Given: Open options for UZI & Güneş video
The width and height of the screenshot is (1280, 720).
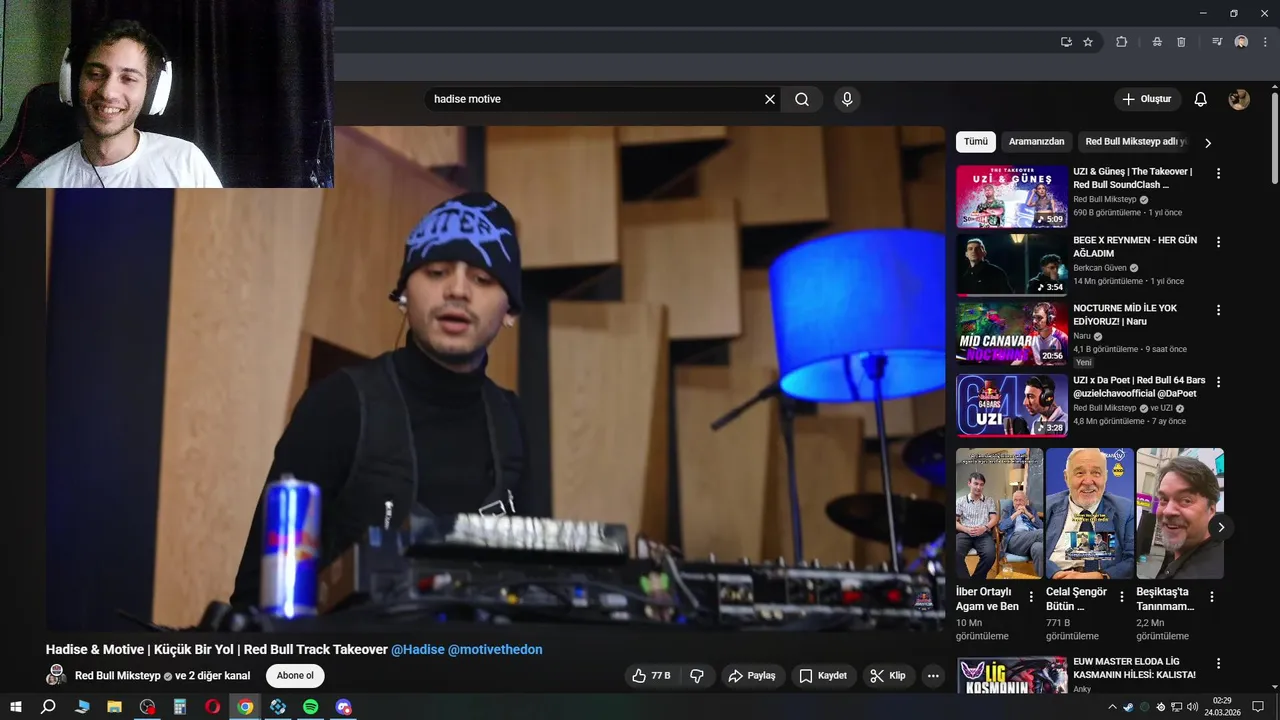Looking at the screenshot, I should pyautogui.click(x=1218, y=173).
